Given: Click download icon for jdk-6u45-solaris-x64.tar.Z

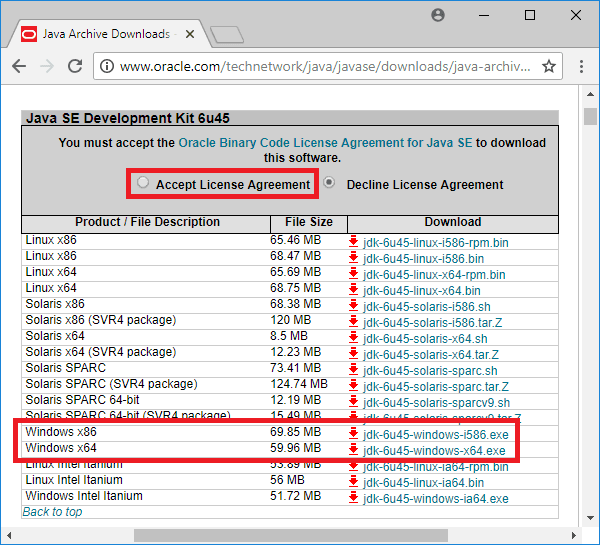Looking at the screenshot, I should tap(353, 354).
